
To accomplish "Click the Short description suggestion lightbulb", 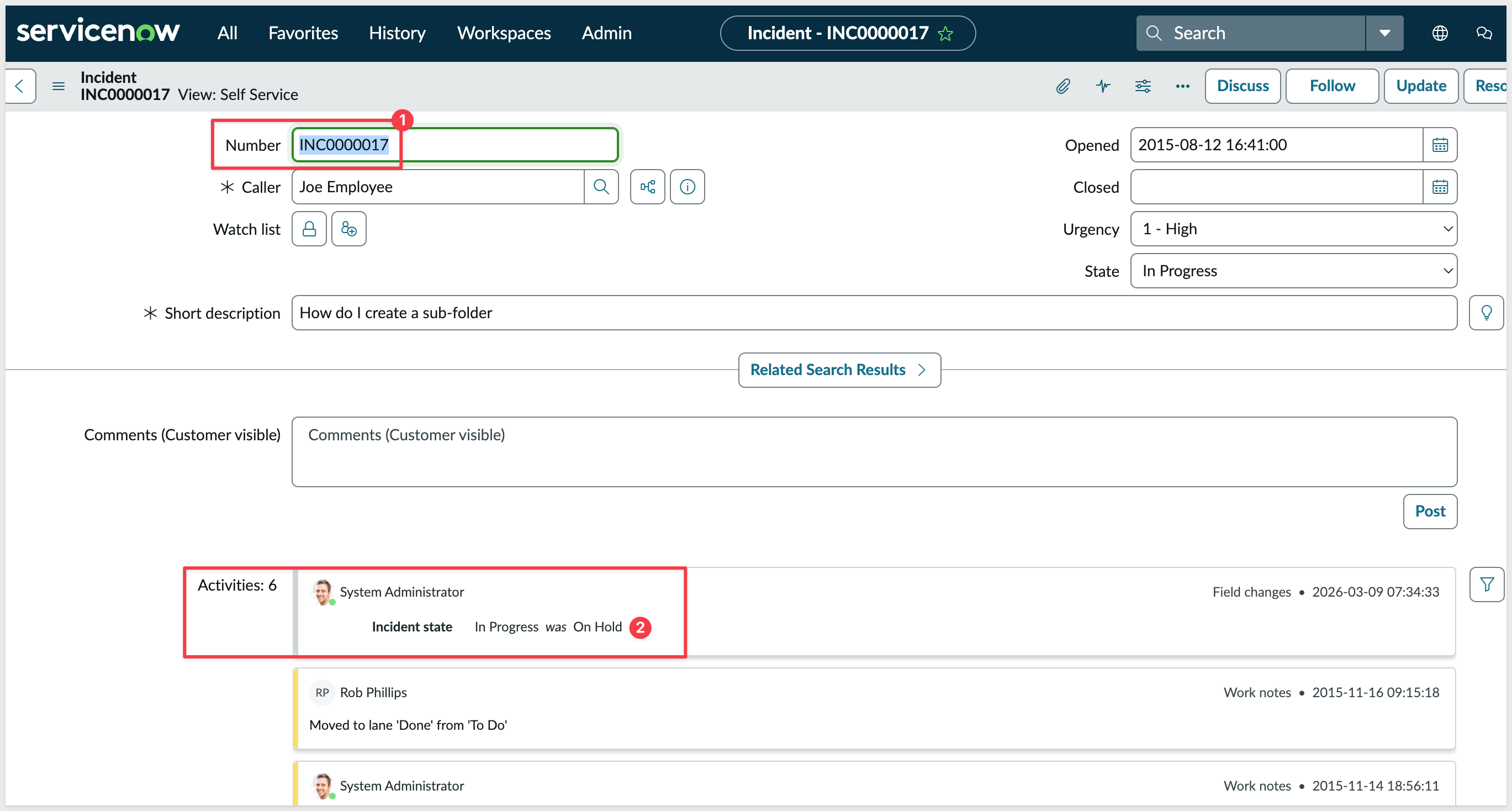I will pos(1486,313).
